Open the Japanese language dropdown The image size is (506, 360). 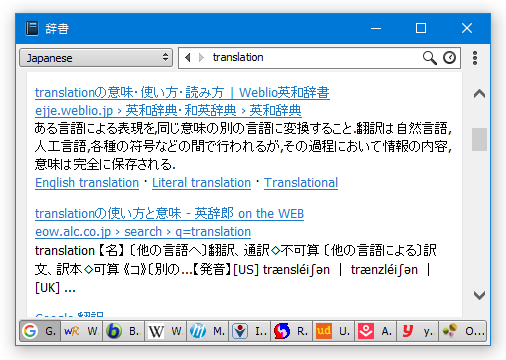coord(96,58)
